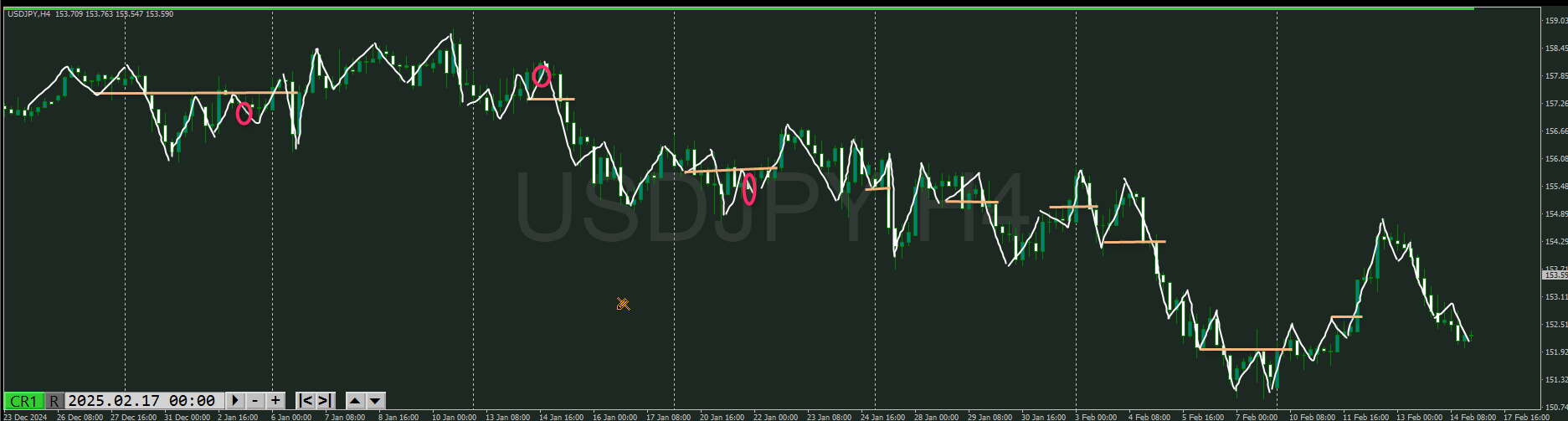The image size is (1568, 421).
Task: Click the down triangle arrow button
Action: click(376, 401)
